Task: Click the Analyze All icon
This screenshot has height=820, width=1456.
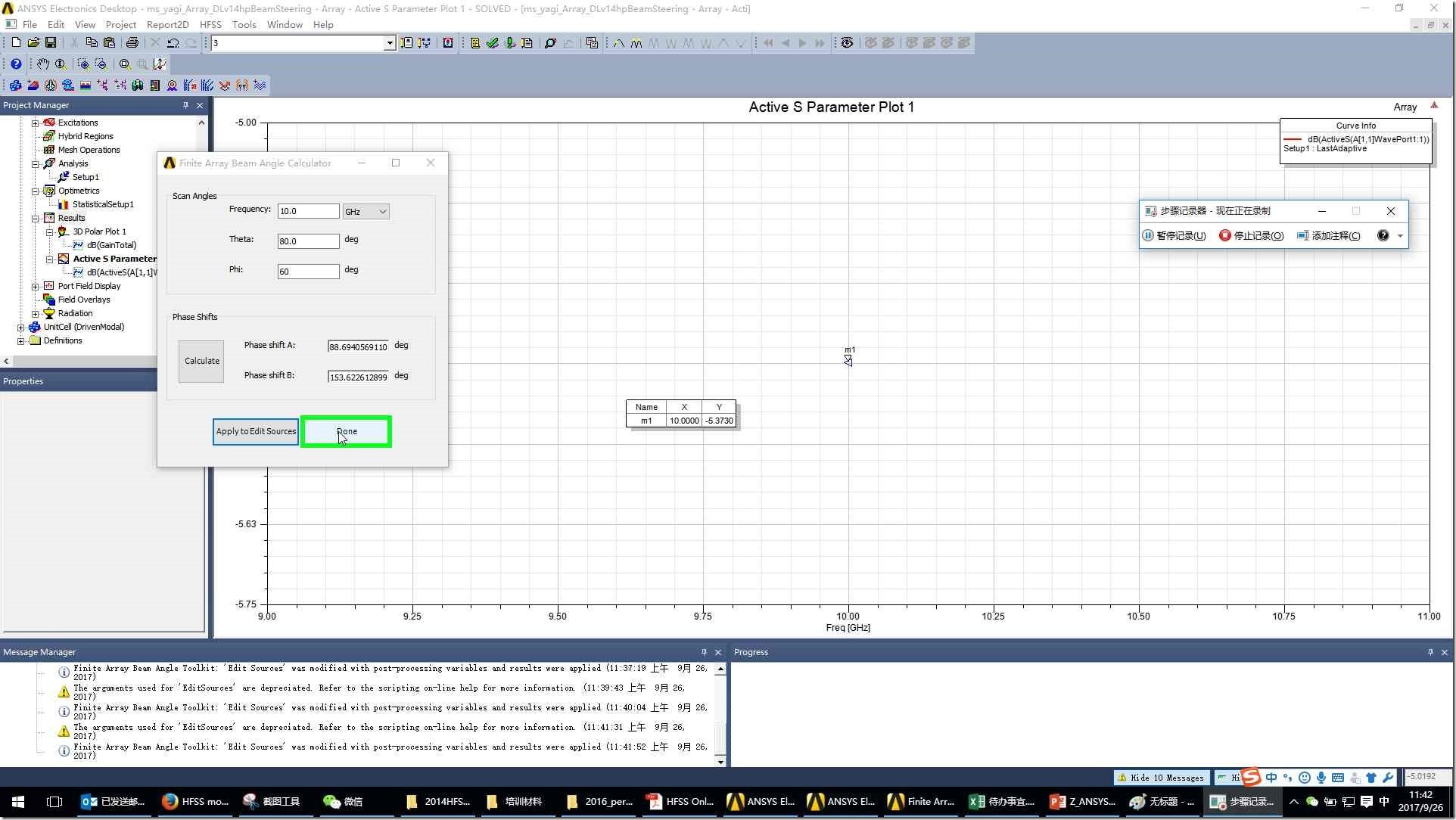Action: pyautogui.click(x=510, y=43)
